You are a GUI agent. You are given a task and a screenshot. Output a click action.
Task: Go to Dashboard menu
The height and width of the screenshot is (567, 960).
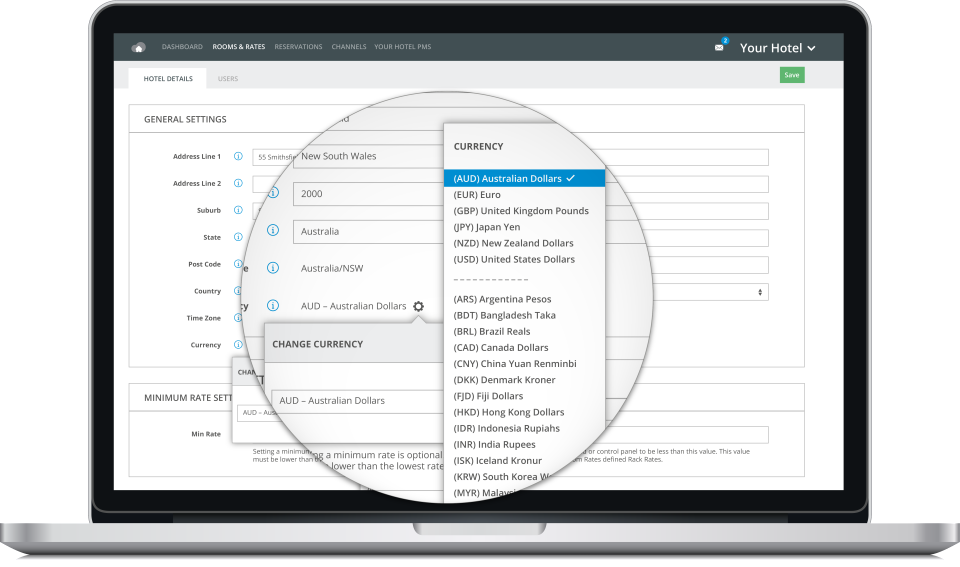[x=182, y=47]
